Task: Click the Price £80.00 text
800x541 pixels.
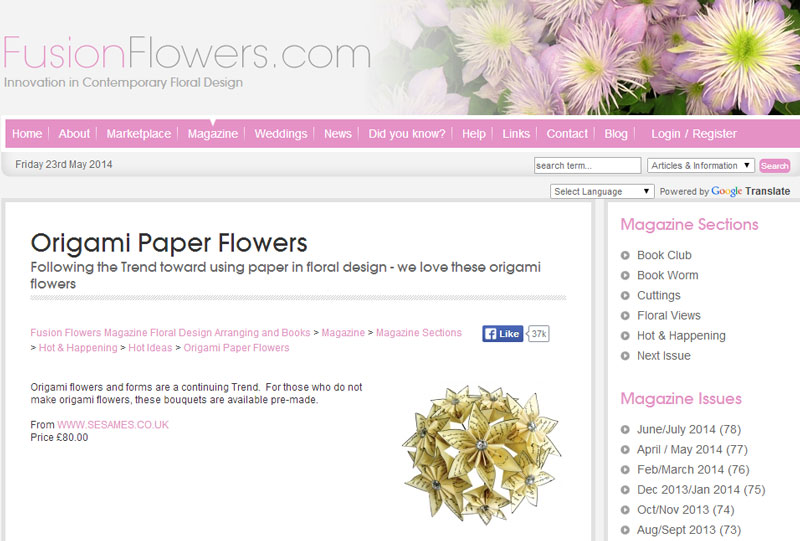Action: click(x=59, y=437)
